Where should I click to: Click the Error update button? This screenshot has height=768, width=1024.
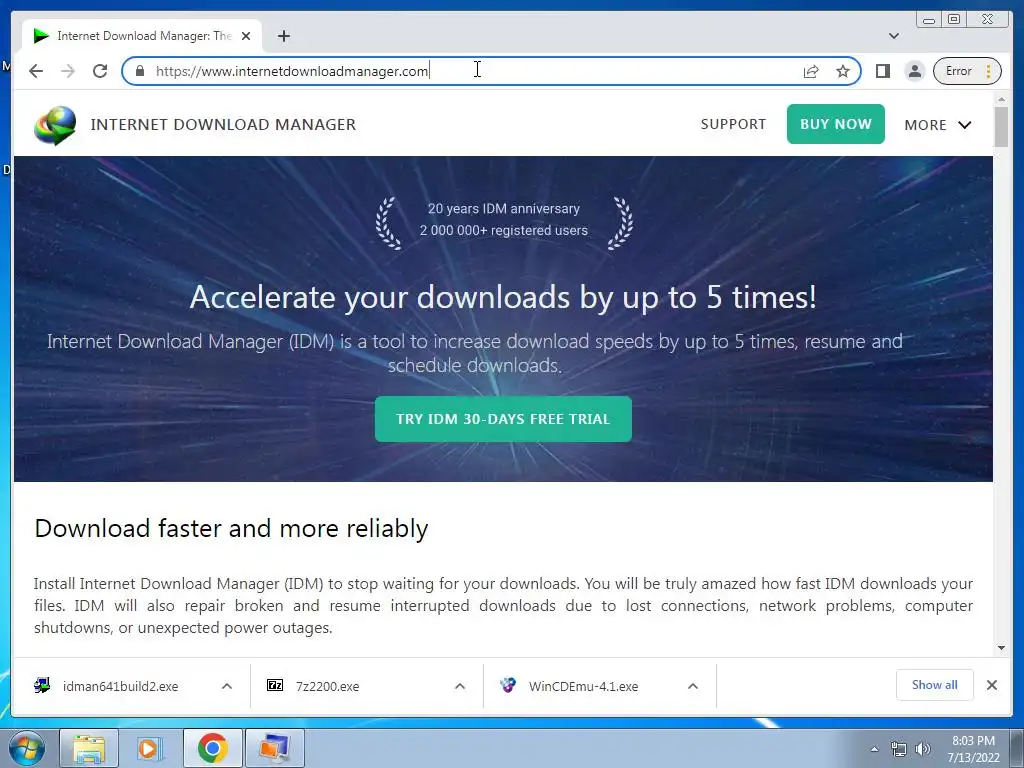click(x=967, y=71)
